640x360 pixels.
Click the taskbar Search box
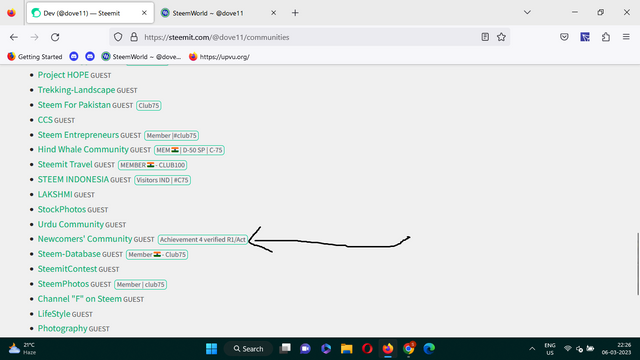[249, 349]
